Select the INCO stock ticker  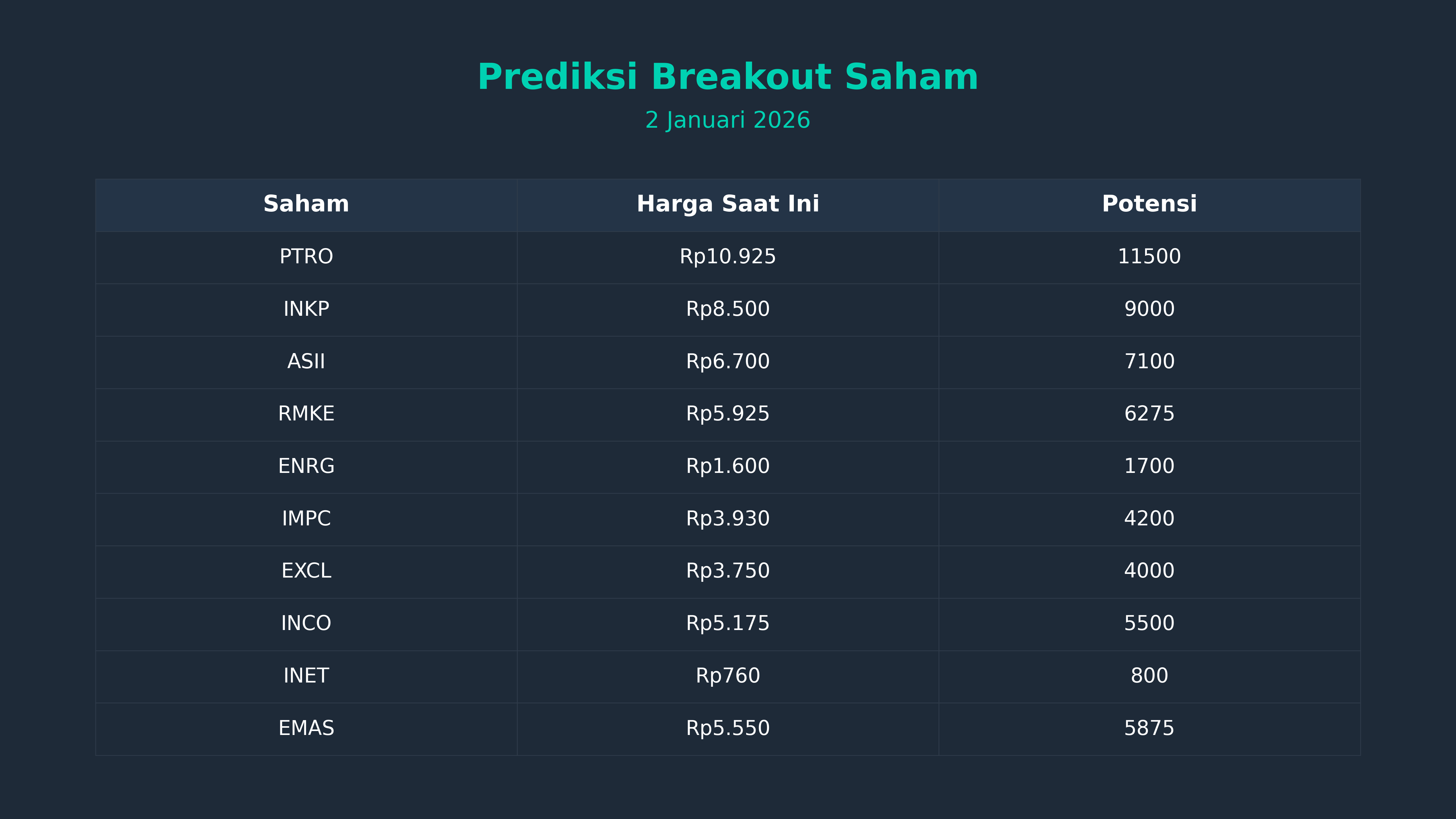click(x=306, y=623)
